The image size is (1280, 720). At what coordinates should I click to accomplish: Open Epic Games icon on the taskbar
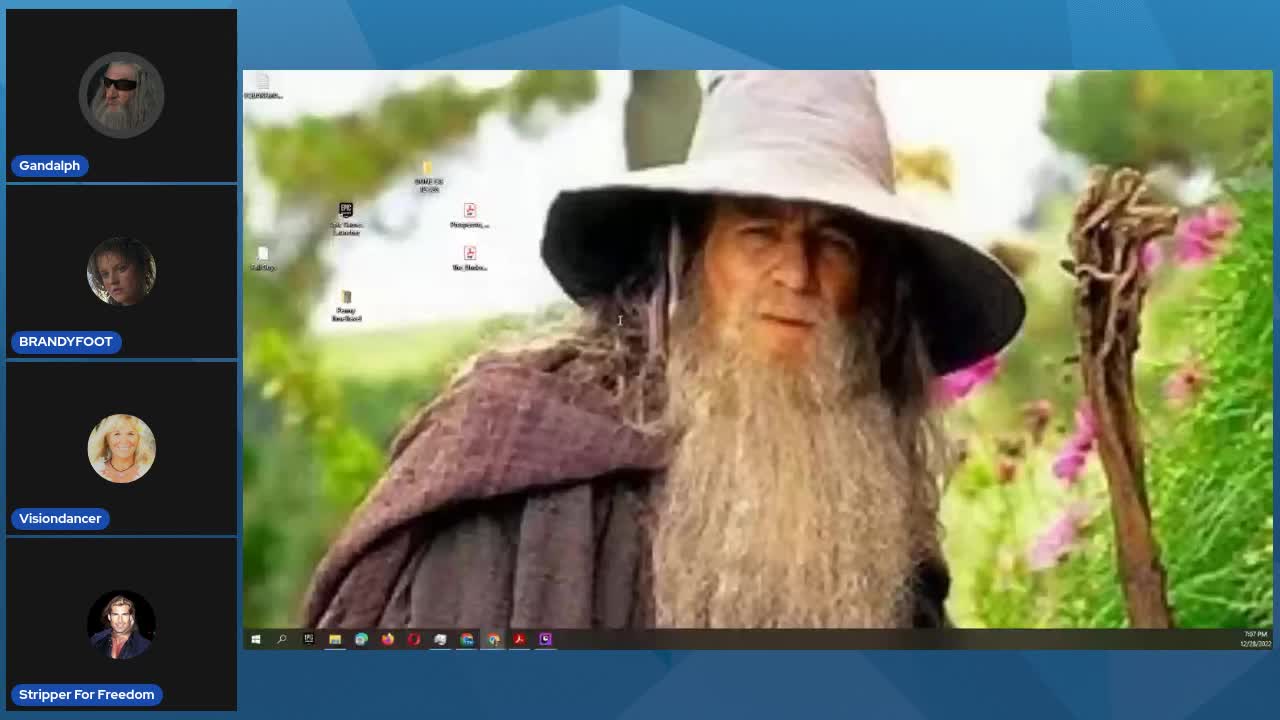[309, 639]
